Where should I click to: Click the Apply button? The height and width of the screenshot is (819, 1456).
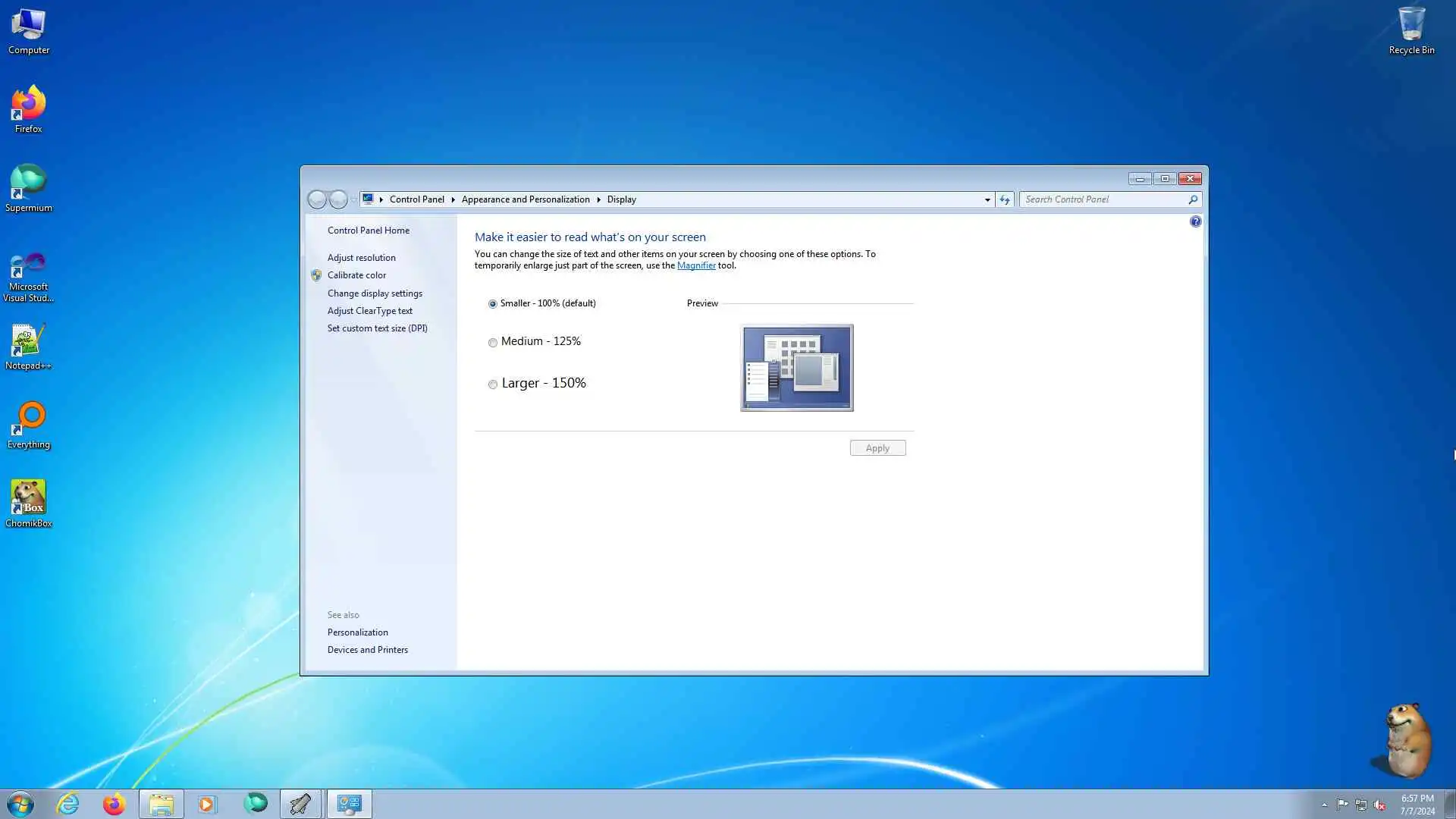(877, 448)
